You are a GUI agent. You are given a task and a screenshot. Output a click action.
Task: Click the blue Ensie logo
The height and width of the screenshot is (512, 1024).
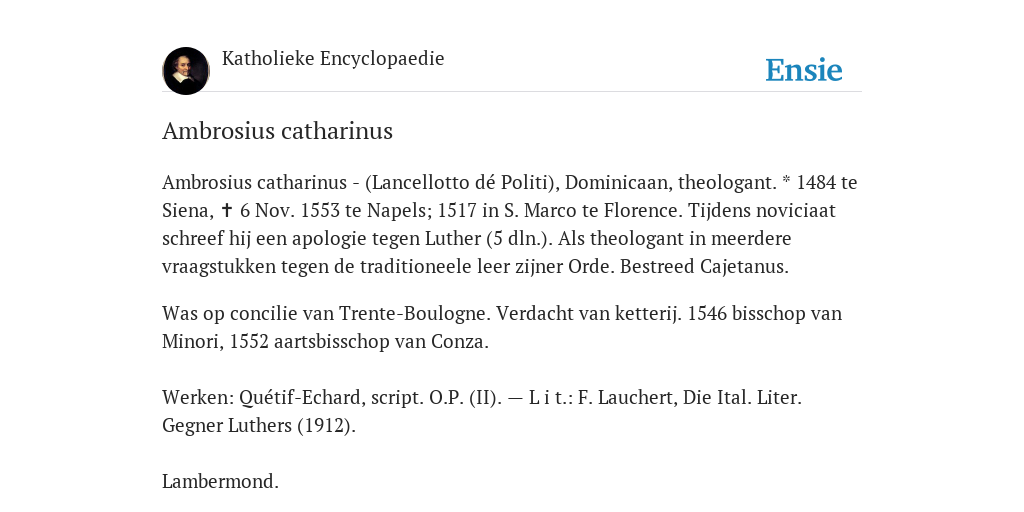[804, 70]
